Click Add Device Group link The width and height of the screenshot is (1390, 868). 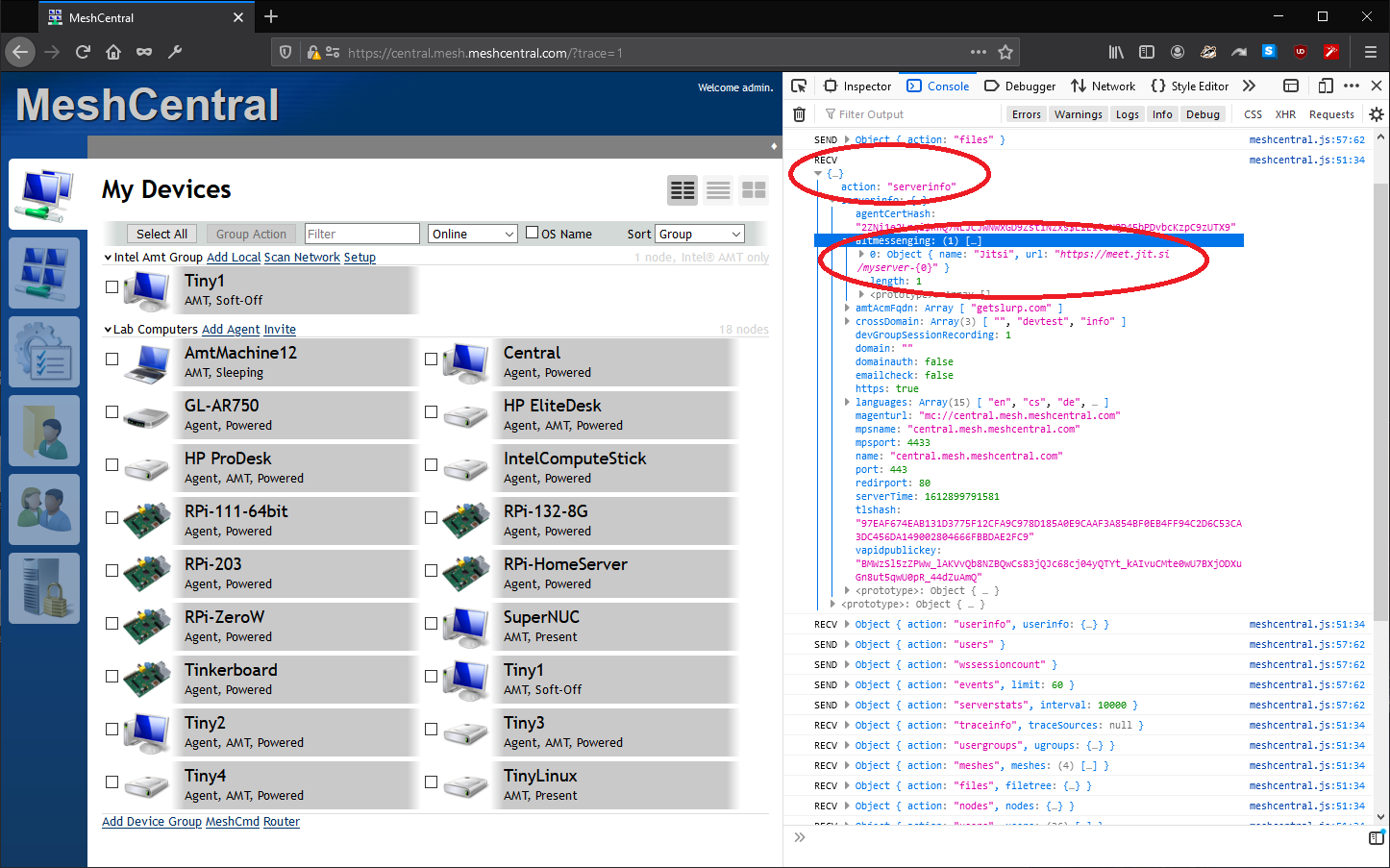coord(152,822)
